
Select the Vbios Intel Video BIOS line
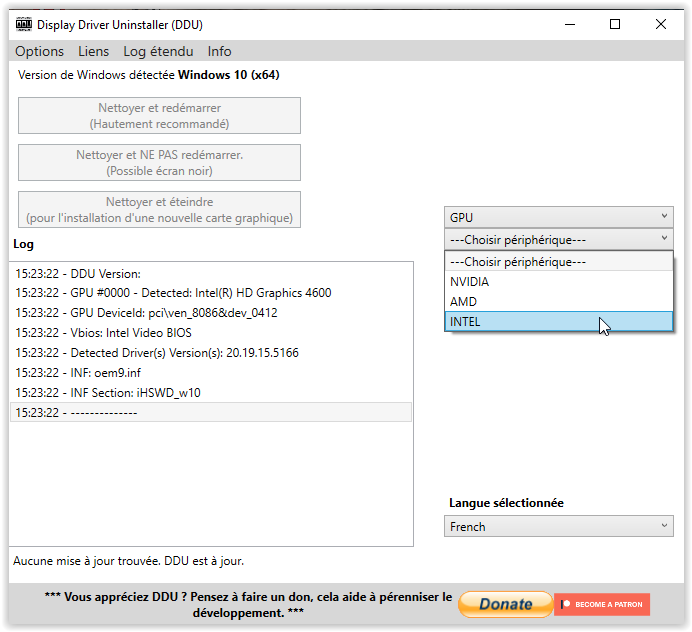211,333
